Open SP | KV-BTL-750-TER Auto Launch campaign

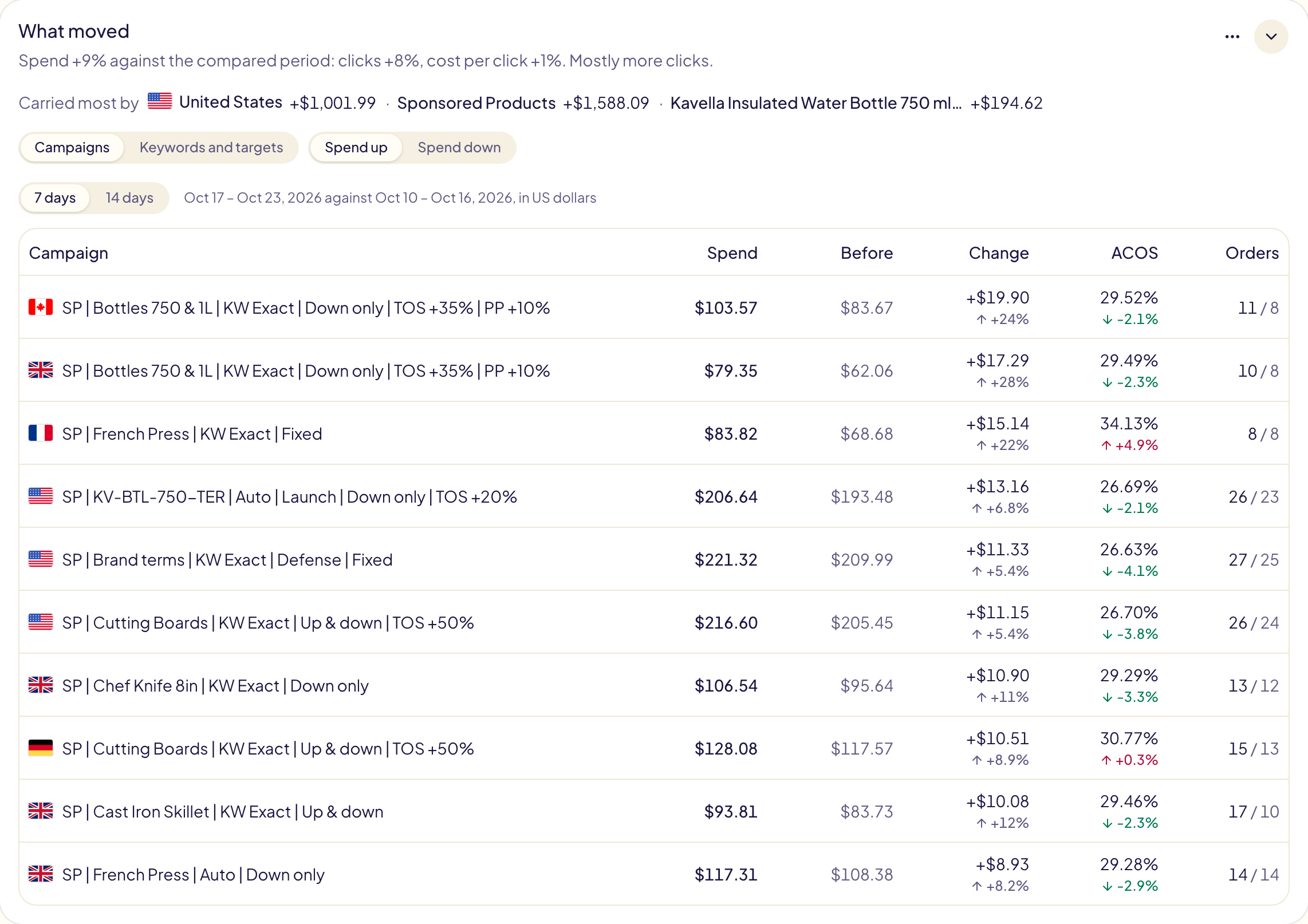(290, 497)
